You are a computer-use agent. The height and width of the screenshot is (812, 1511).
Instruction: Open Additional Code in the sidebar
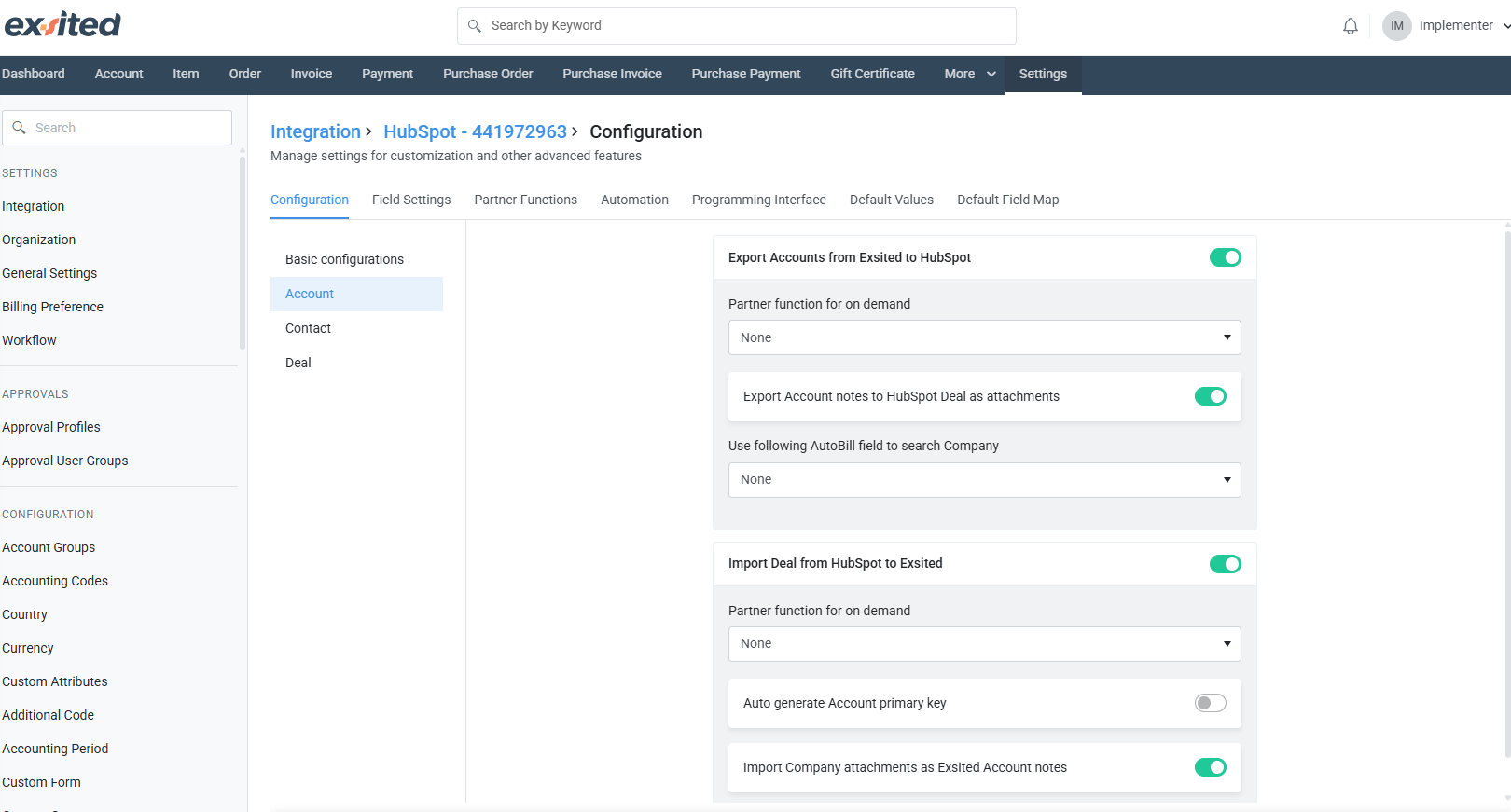pos(49,715)
